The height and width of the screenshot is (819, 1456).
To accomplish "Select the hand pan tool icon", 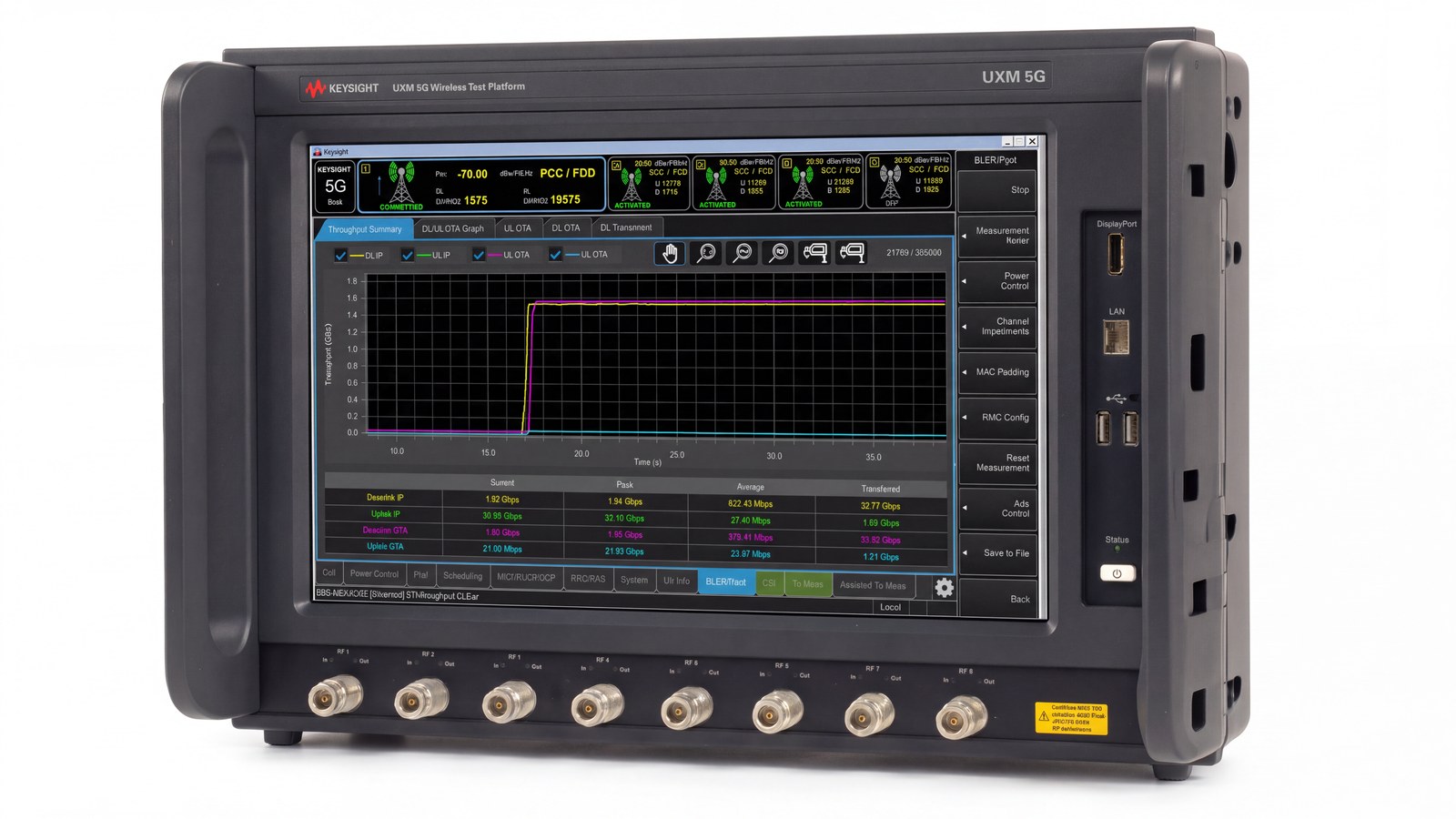I will [x=670, y=253].
